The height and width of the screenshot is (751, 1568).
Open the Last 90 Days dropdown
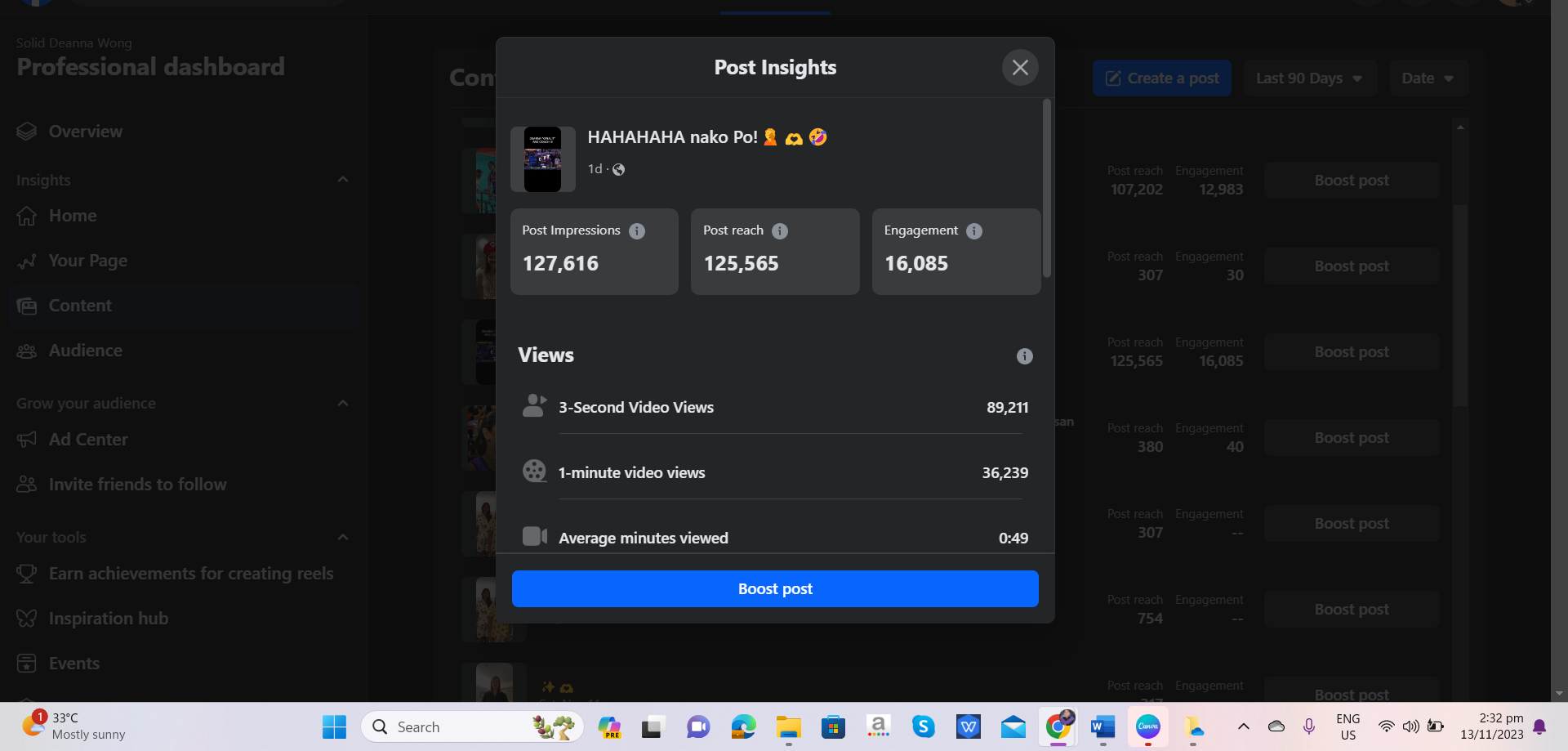click(x=1310, y=78)
